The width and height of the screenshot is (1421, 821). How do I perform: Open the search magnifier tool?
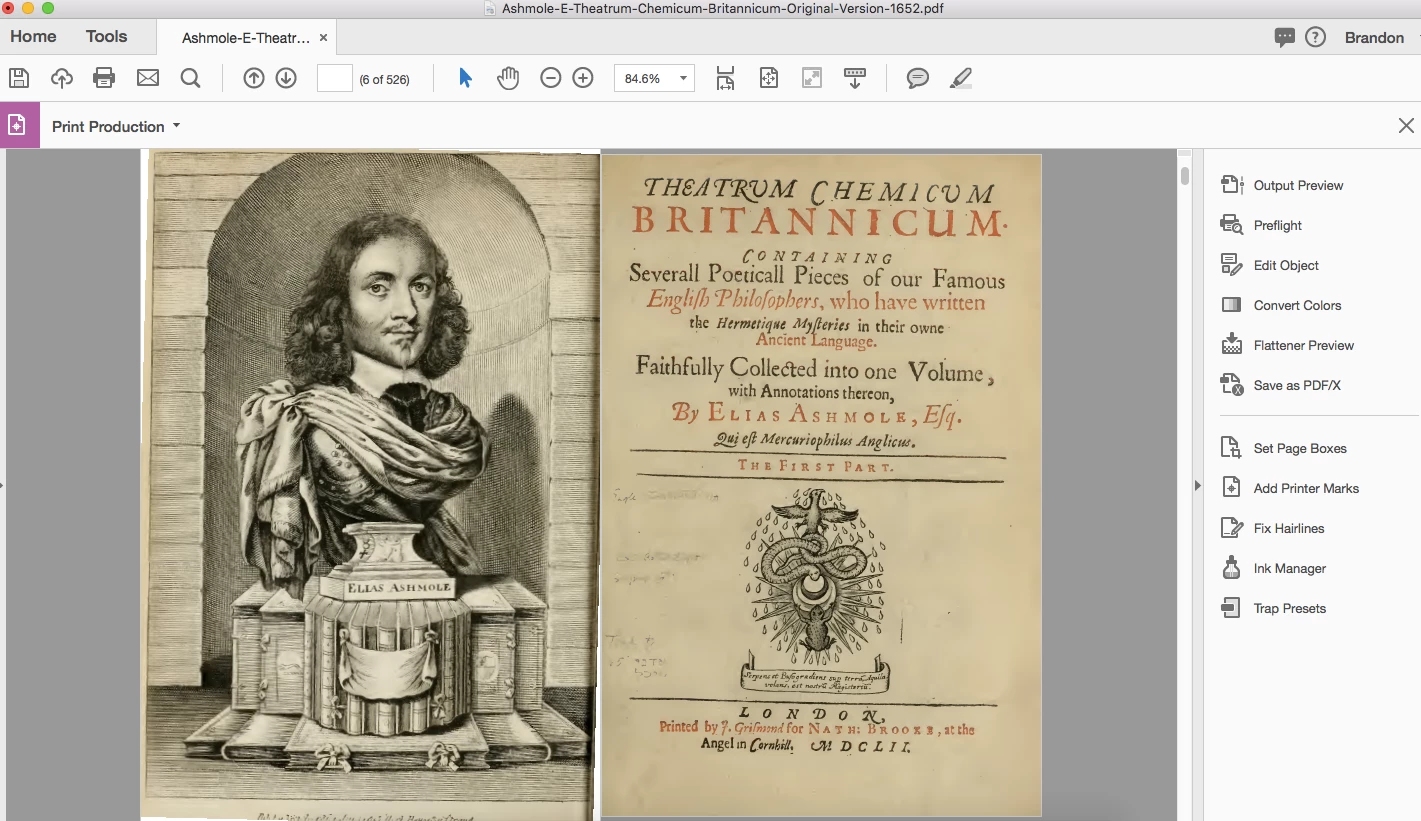pyautogui.click(x=190, y=78)
